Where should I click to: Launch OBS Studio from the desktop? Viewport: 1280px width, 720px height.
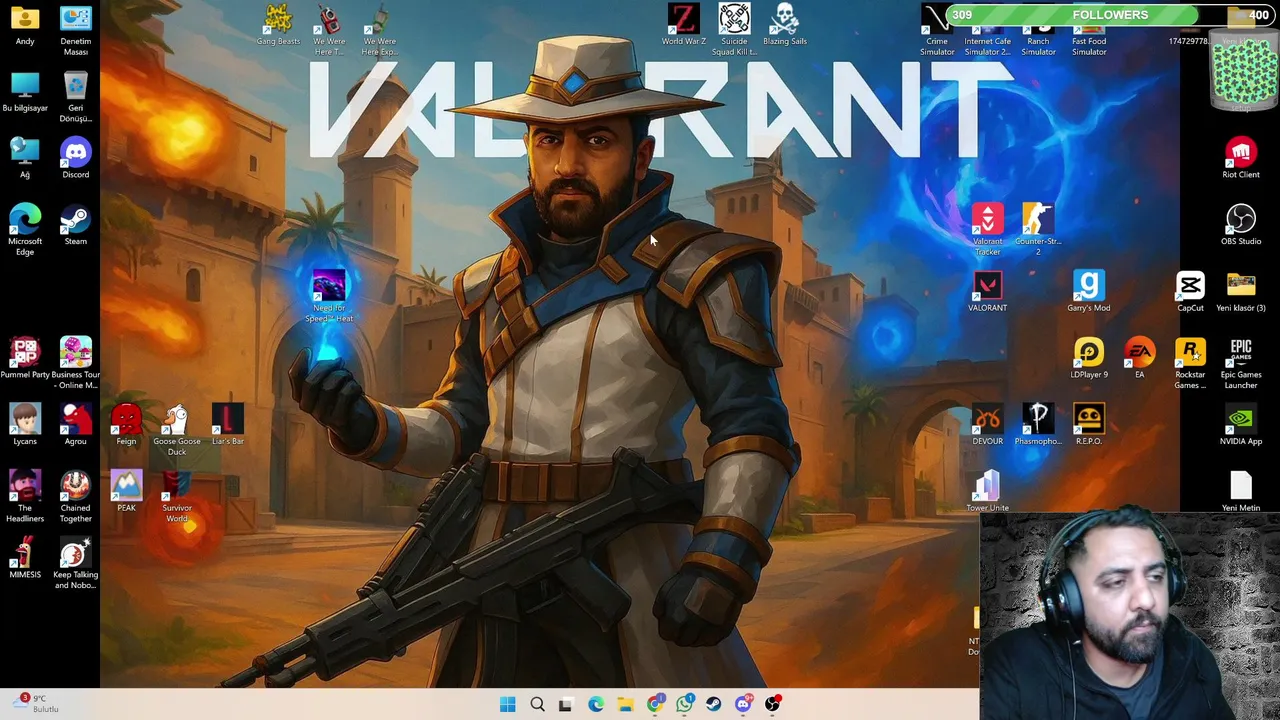point(1241,225)
